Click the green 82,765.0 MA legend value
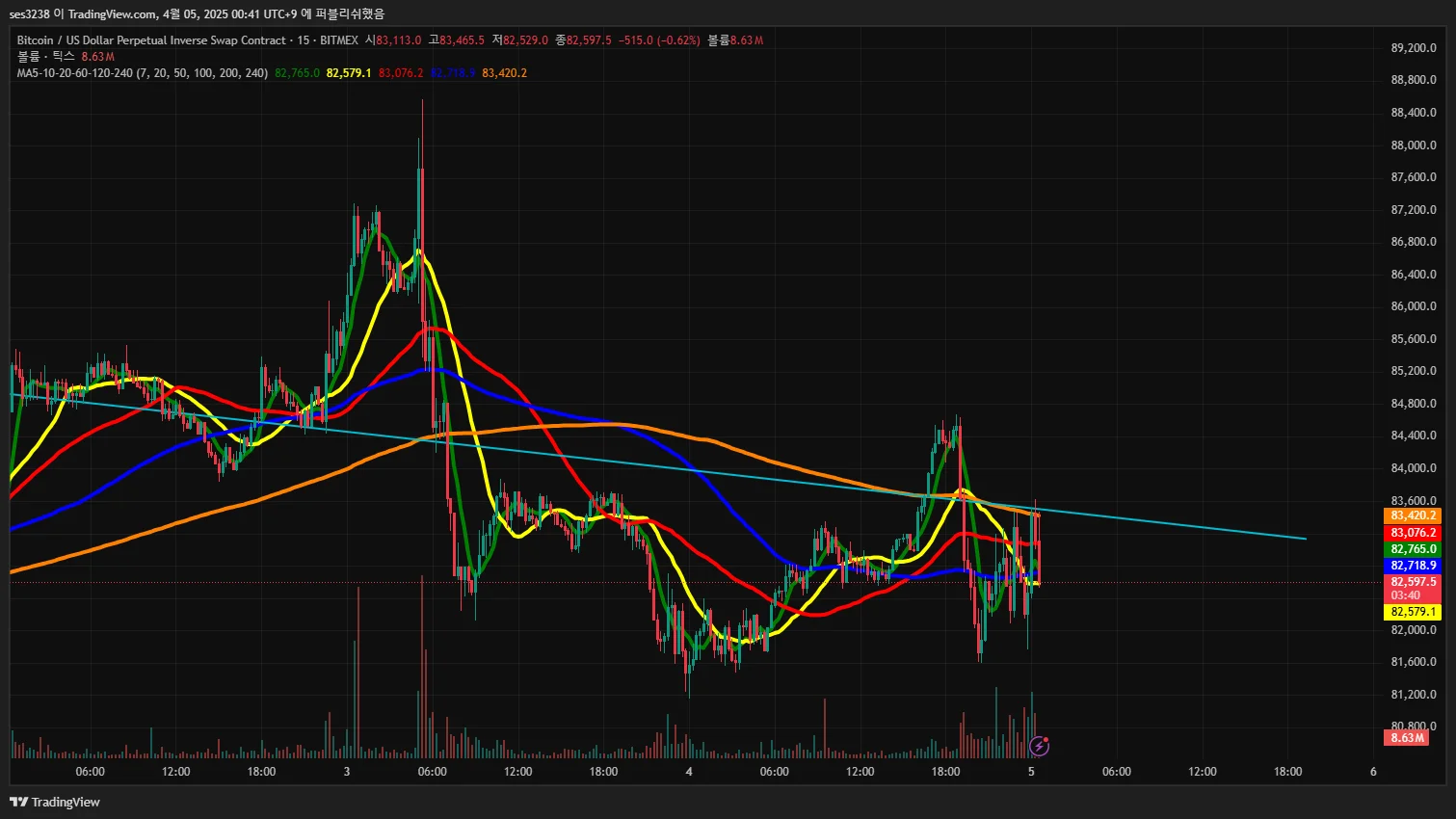The image size is (1456, 819). [297, 73]
